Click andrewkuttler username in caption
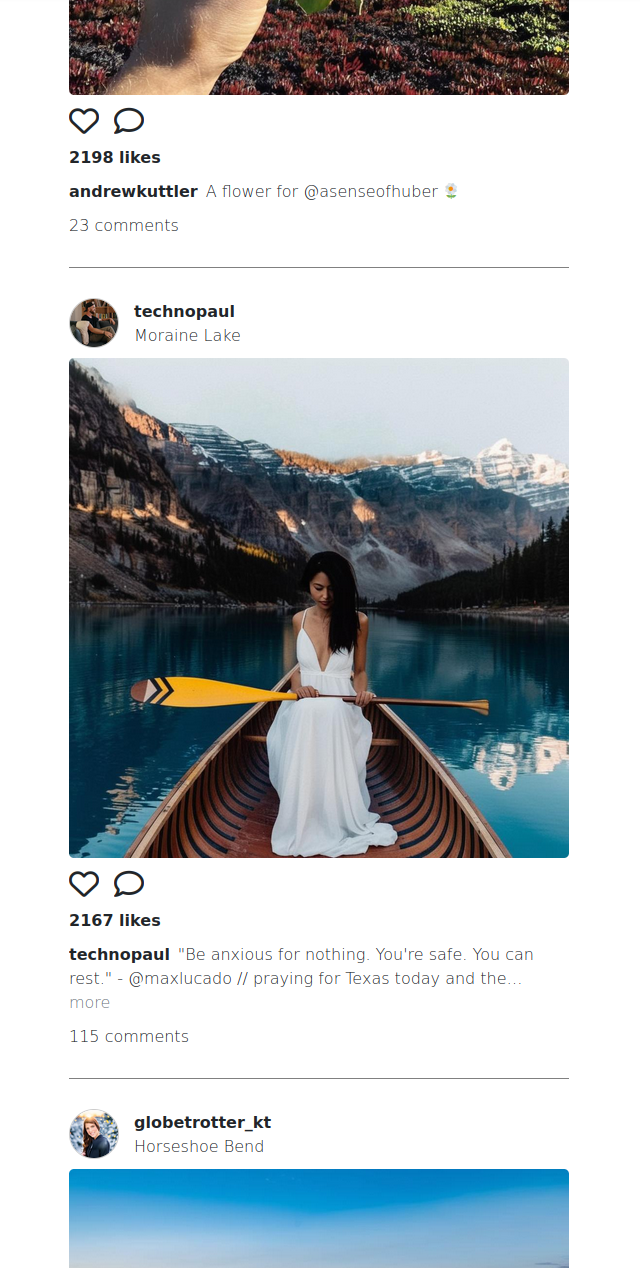This screenshot has height=1268, width=640. coord(133,191)
